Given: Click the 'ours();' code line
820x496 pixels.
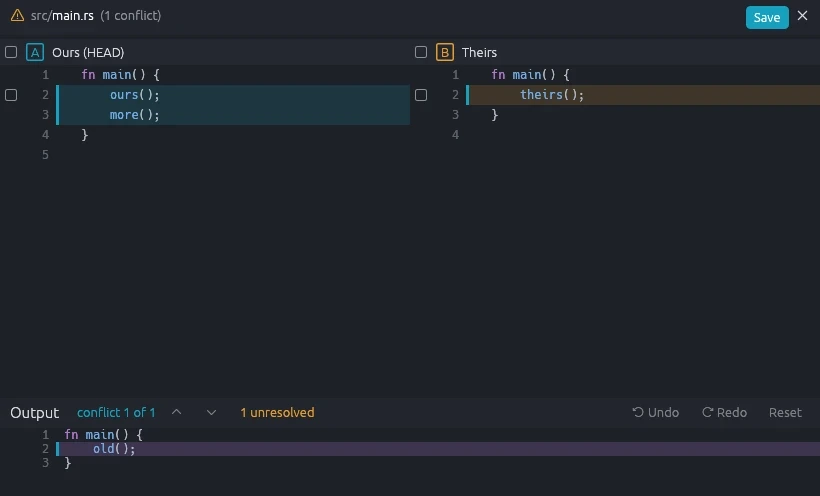Looking at the screenshot, I should click(x=134, y=95).
